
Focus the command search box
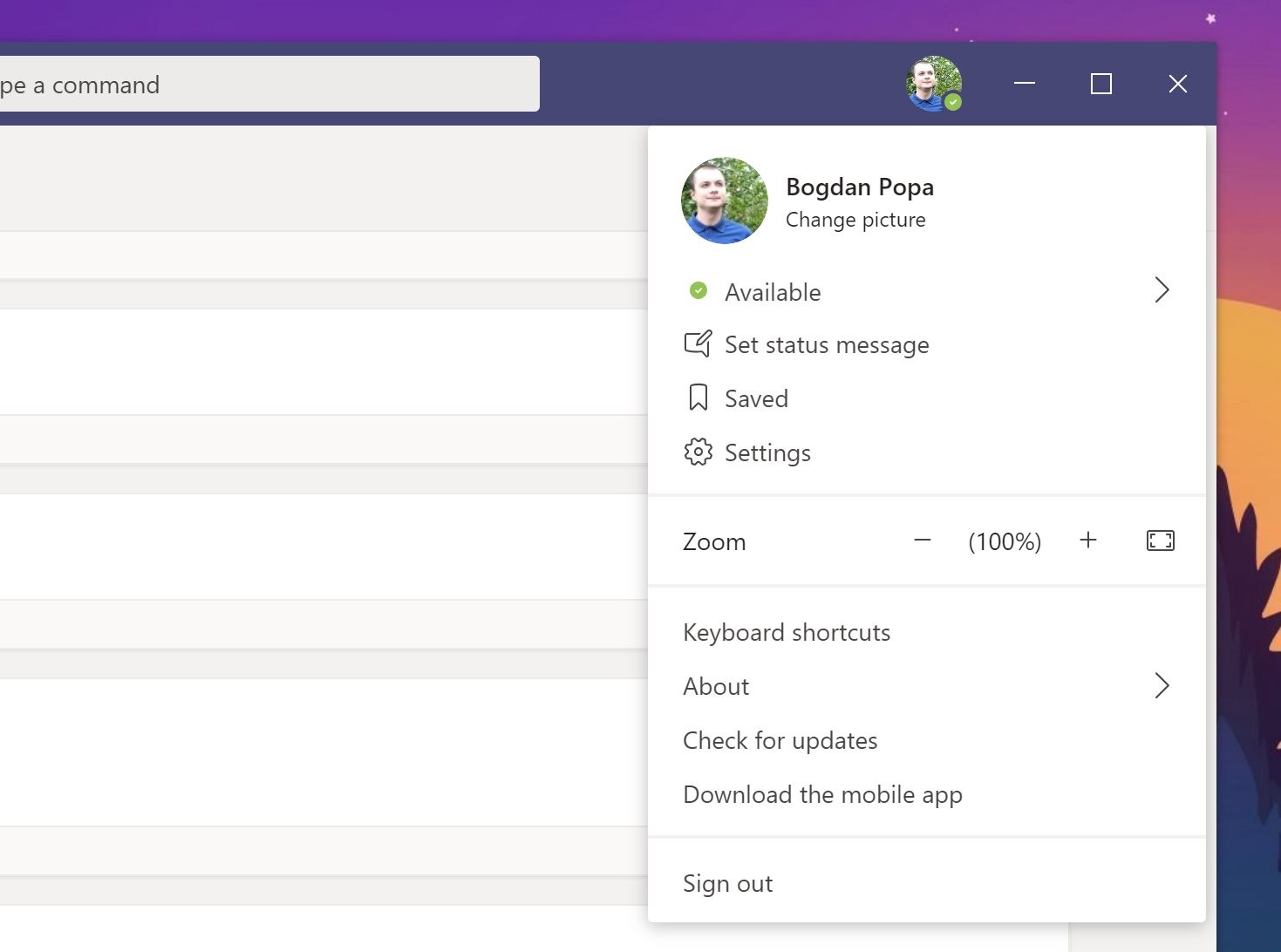[269, 84]
